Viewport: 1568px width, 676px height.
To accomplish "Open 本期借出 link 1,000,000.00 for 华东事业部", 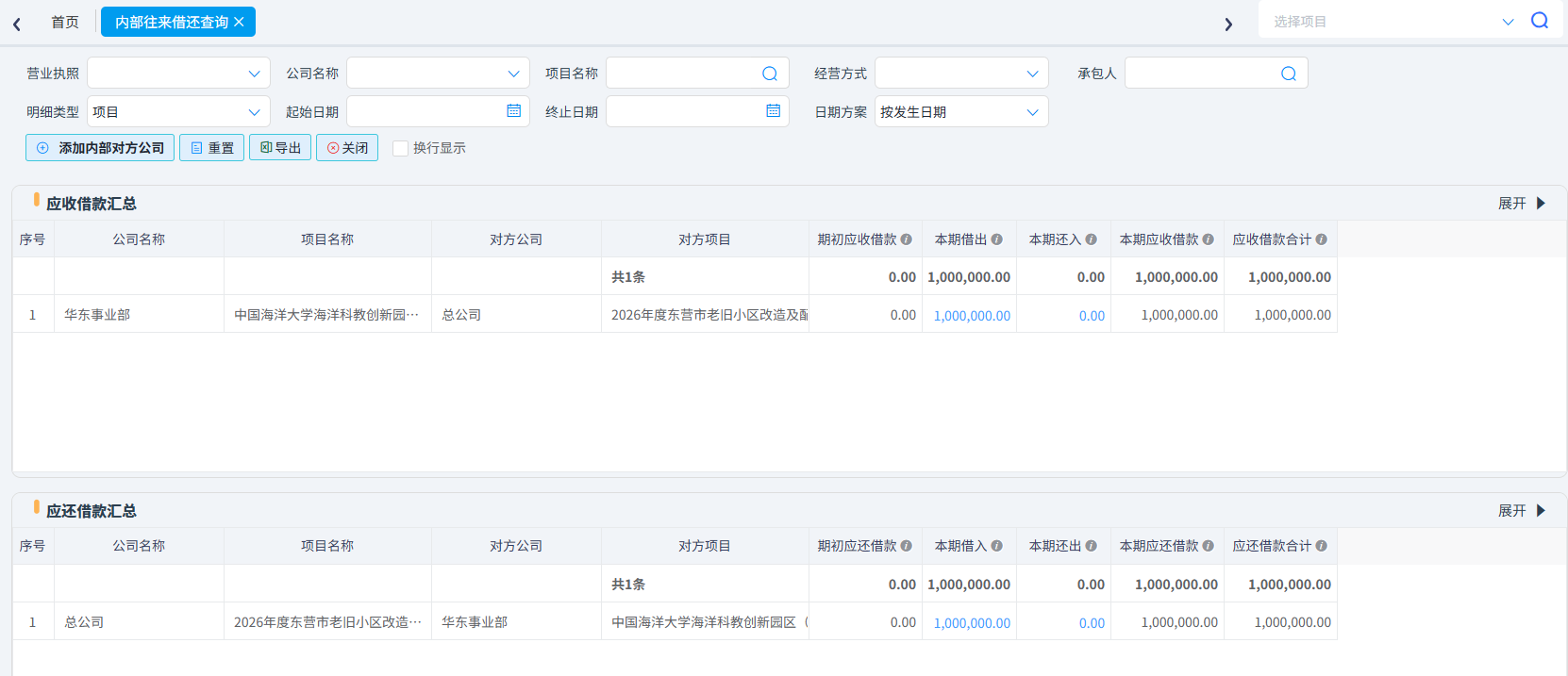I will point(972,316).
